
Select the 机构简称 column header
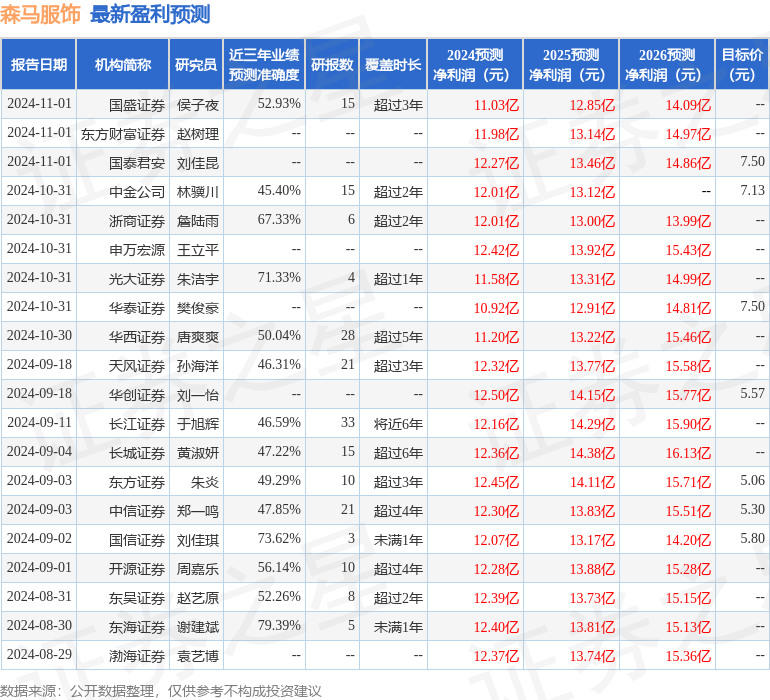[x=123, y=64]
